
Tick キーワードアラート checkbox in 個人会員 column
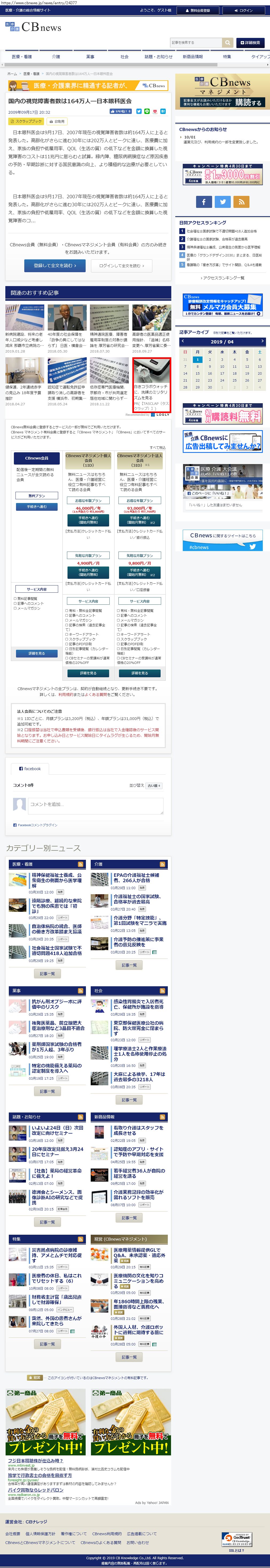(x=67, y=634)
